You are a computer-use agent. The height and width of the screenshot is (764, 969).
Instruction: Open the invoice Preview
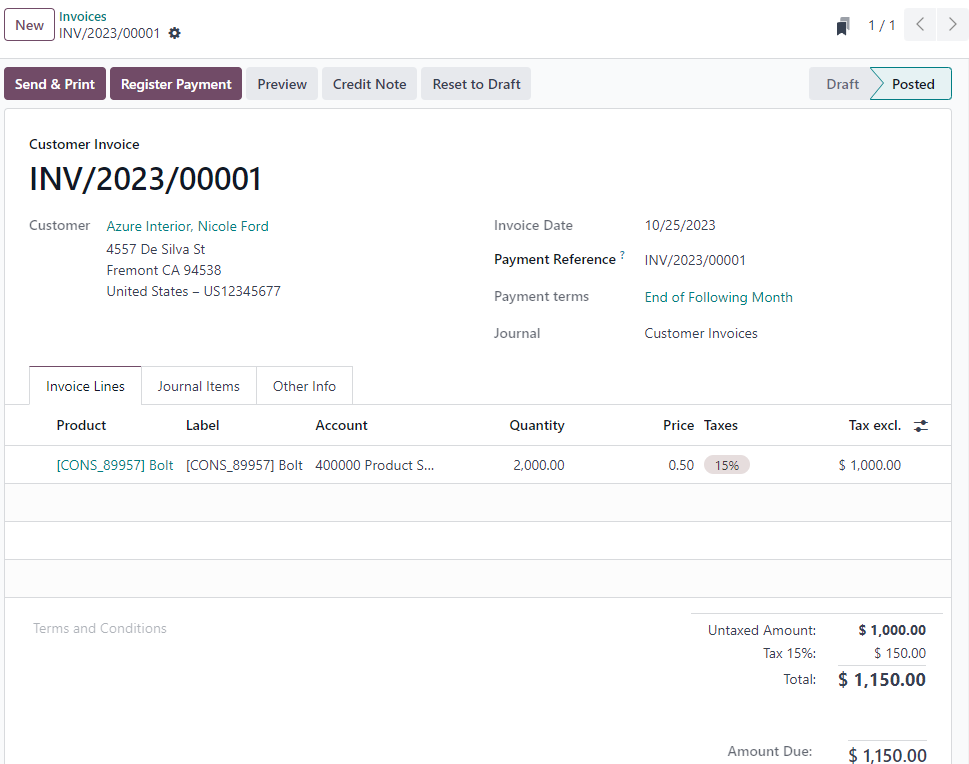tap(282, 84)
